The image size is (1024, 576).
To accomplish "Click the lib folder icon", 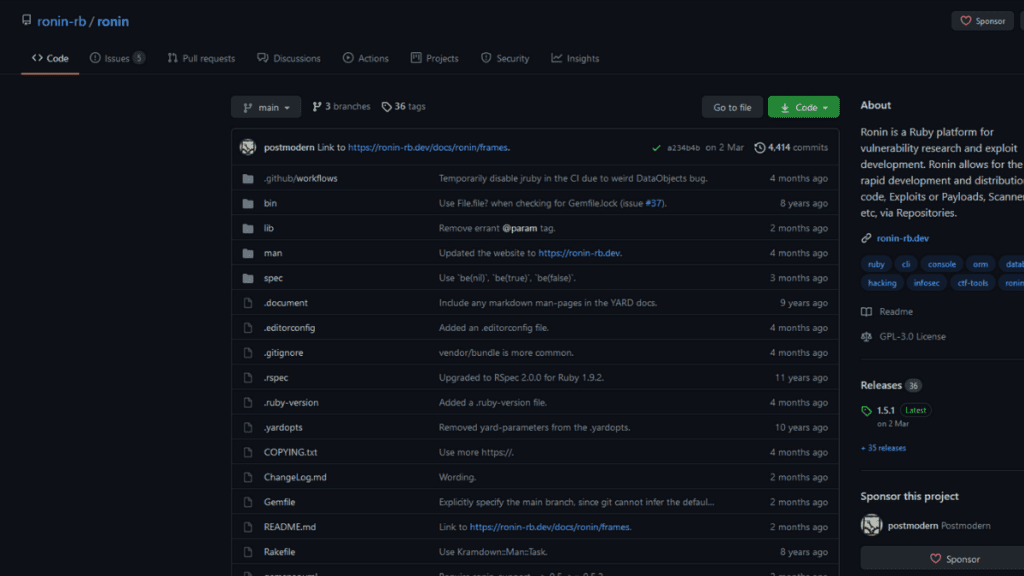I will click(x=248, y=228).
